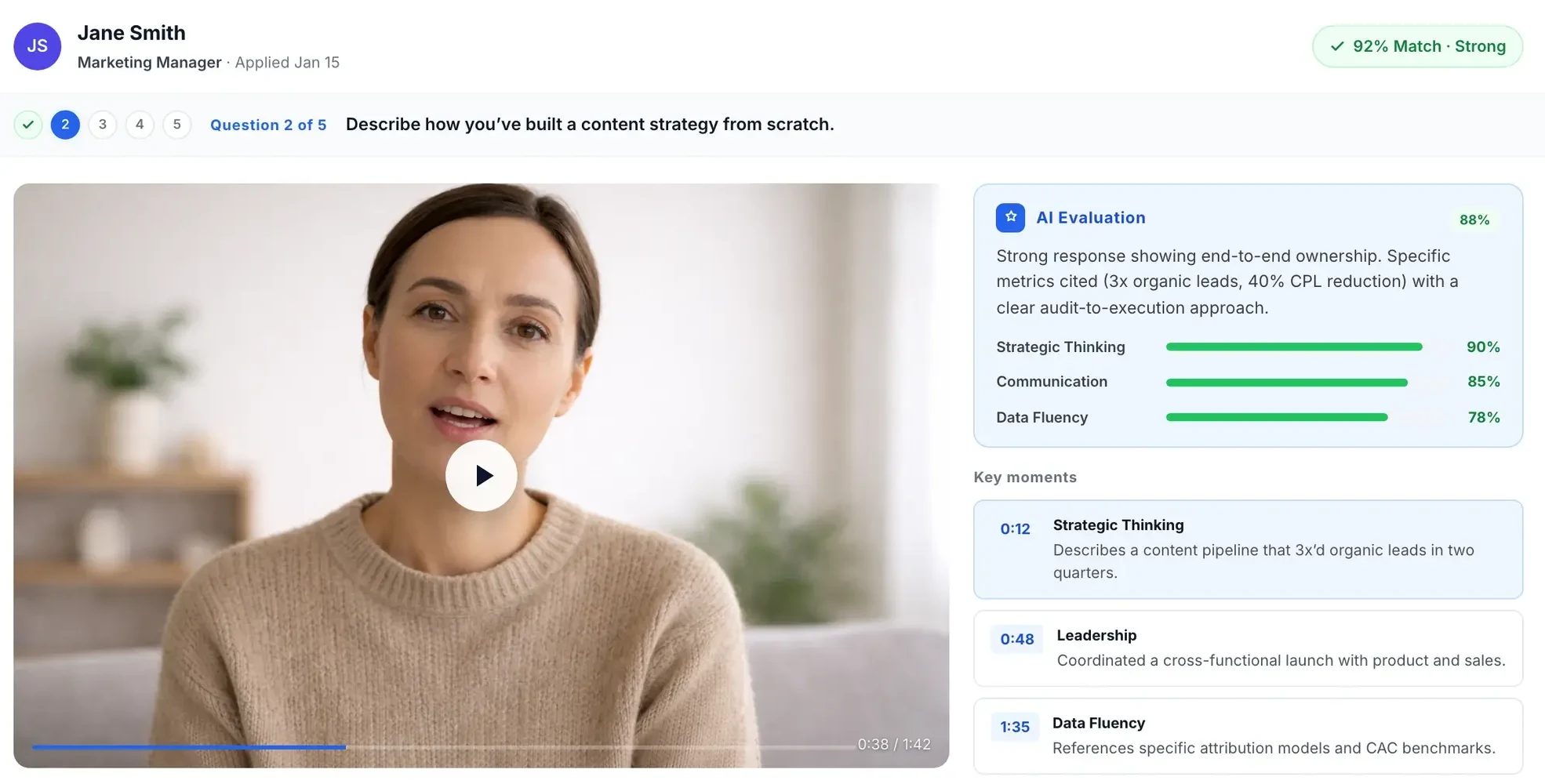Click the Communication 85% score bar
This screenshot has height=784, width=1545.
coord(1287,383)
